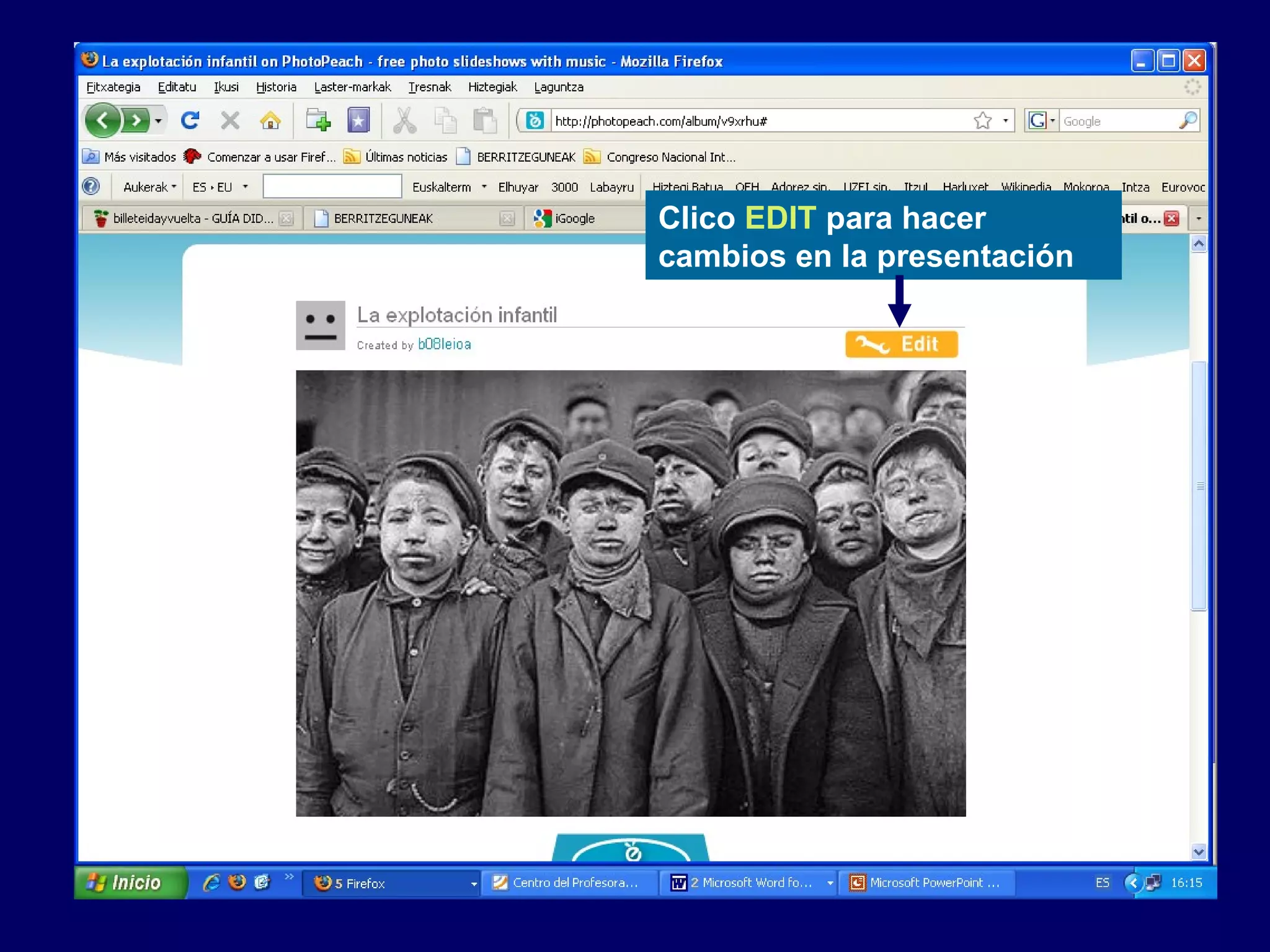
Task: Close the BERRITZEGUNEAK tab
Action: click(x=507, y=218)
